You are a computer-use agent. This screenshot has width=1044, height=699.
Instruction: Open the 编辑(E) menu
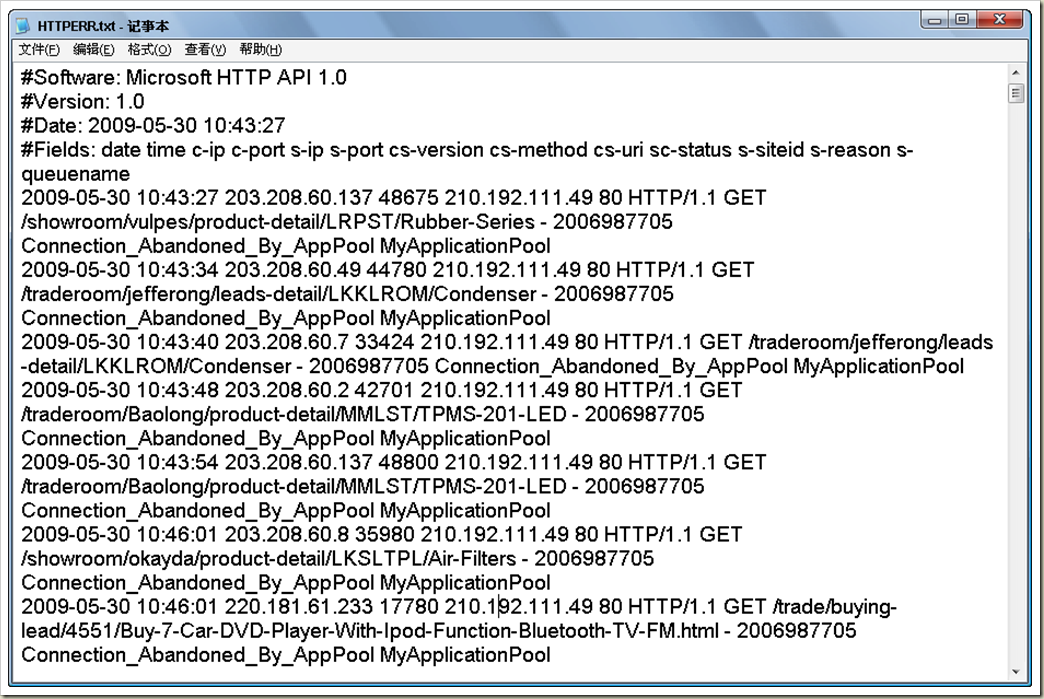[x=93, y=50]
